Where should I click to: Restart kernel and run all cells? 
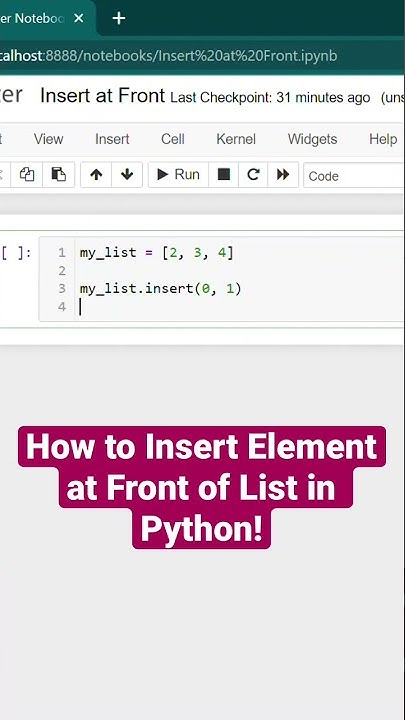[283, 174]
